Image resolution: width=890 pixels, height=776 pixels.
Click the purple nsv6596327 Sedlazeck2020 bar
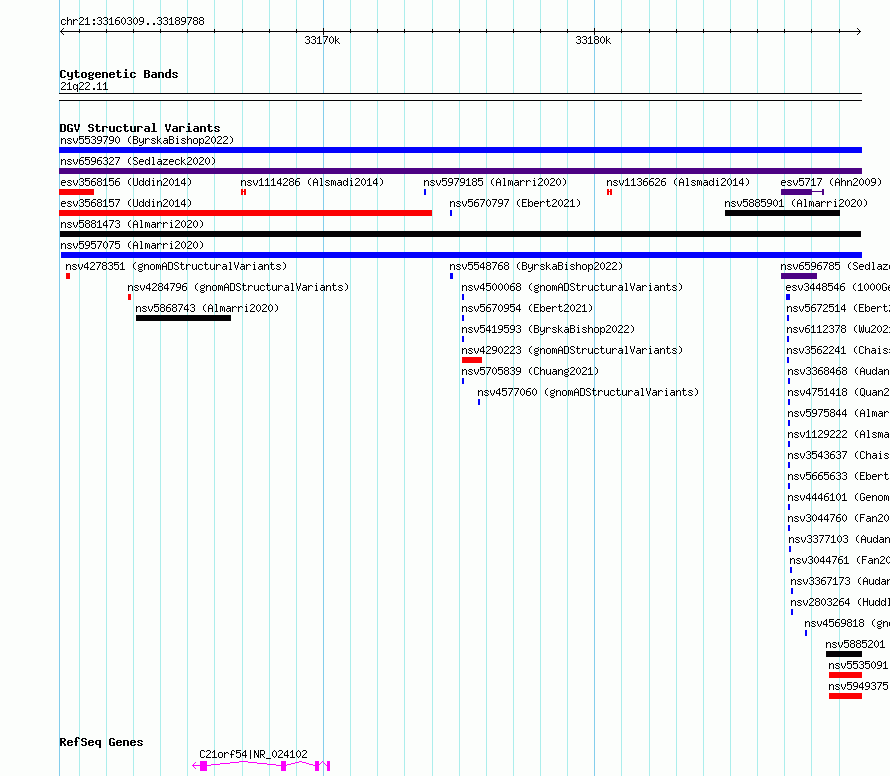pyautogui.click(x=460, y=171)
